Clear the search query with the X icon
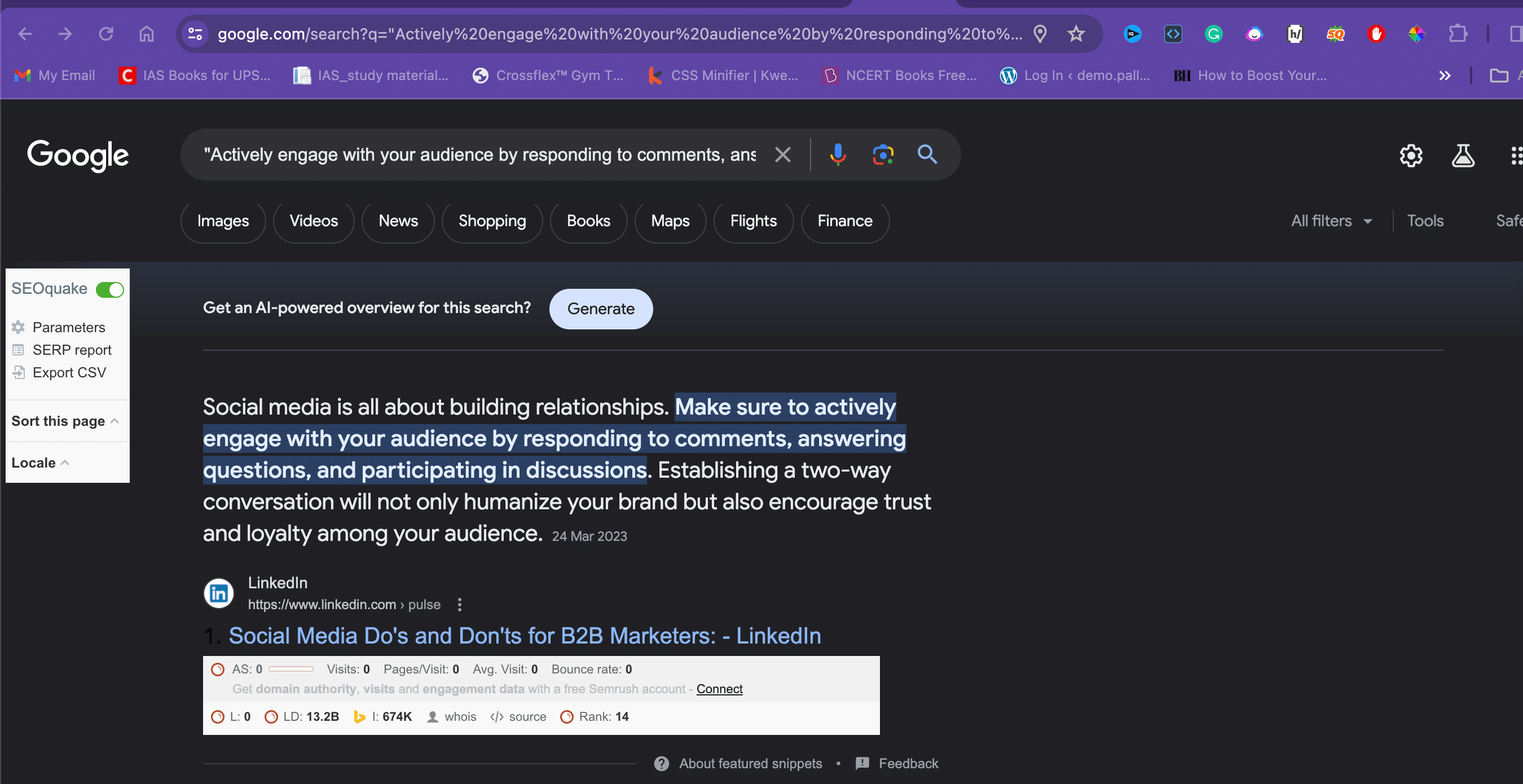The width and height of the screenshot is (1523, 784). [783, 155]
